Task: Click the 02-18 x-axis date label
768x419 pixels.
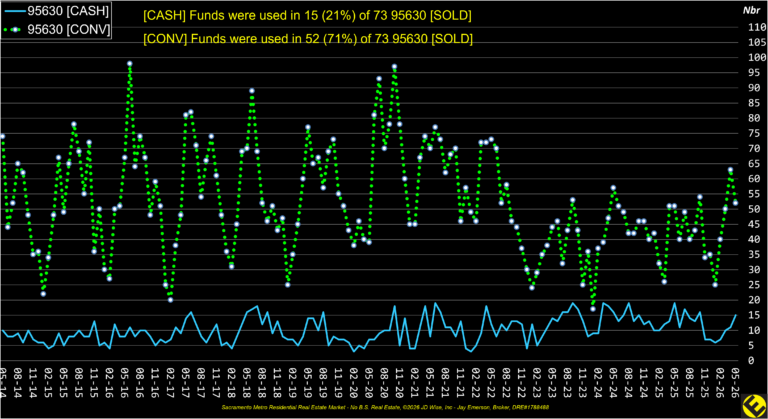Action: (x=232, y=383)
